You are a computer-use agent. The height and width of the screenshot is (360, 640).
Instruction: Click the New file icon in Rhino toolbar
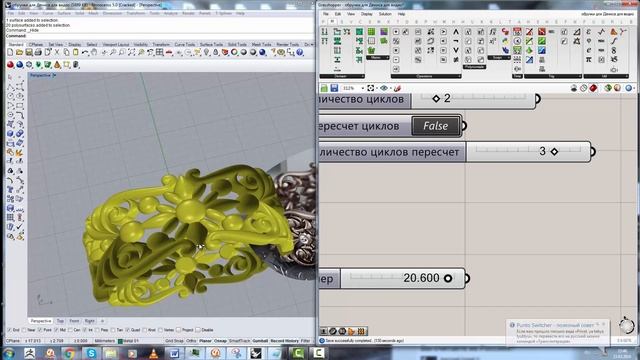(x=10, y=52)
